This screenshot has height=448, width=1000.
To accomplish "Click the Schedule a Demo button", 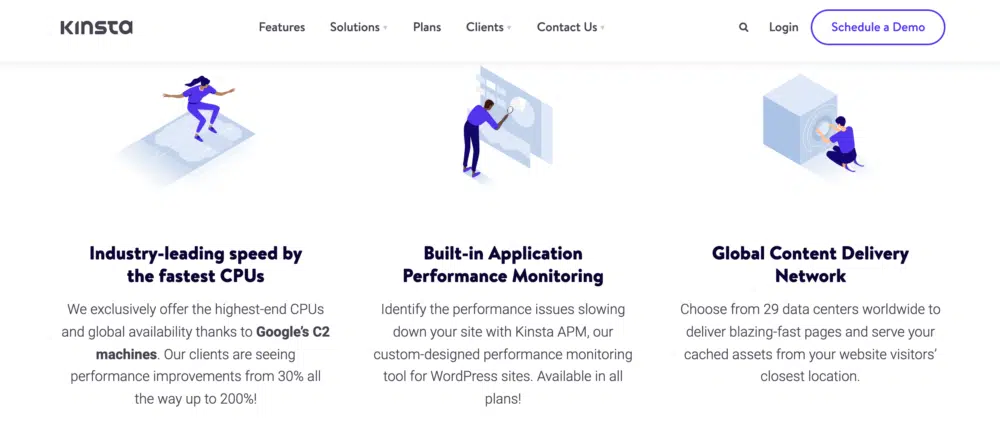I will (x=877, y=27).
